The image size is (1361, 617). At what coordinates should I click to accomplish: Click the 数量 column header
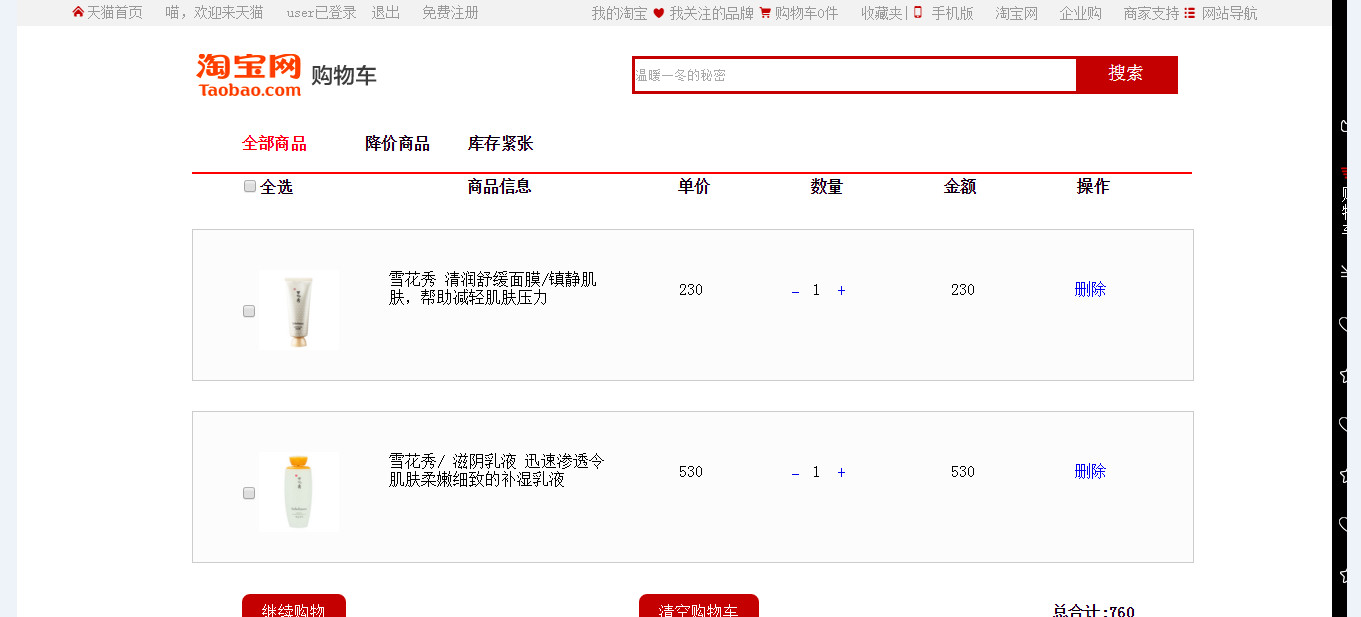827,187
